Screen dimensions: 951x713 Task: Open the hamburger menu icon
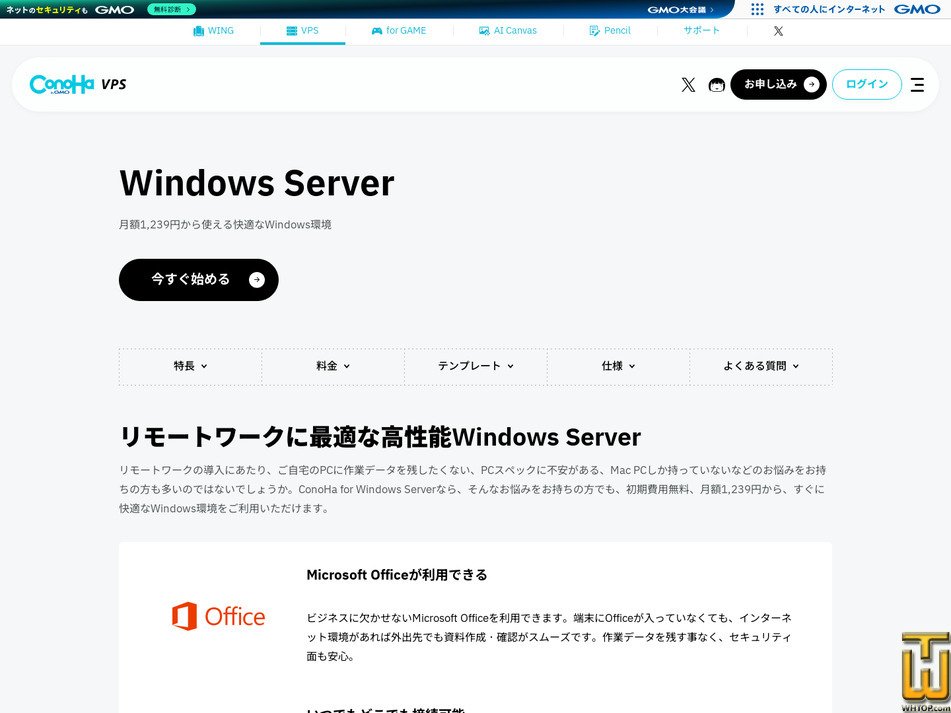pyautogui.click(x=917, y=85)
